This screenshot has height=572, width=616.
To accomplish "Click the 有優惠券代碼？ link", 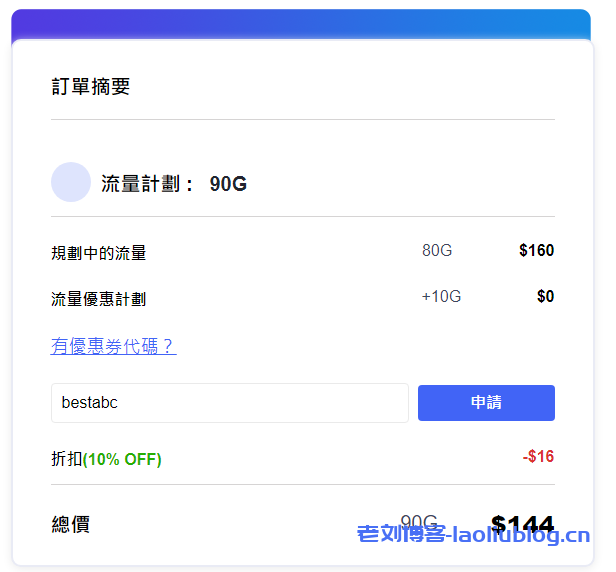I will pos(113,346).
